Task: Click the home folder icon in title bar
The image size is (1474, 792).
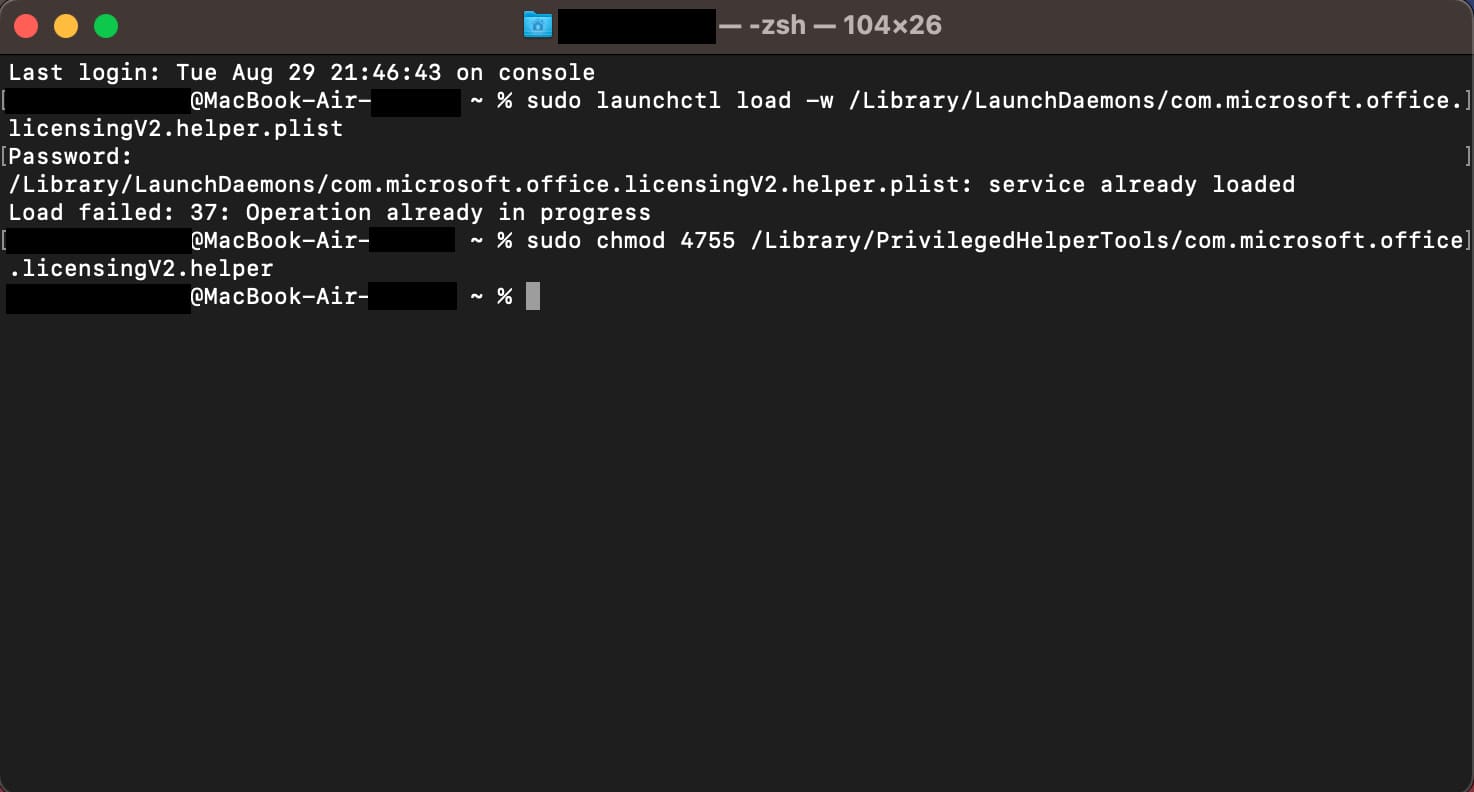Action: [x=538, y=26]
